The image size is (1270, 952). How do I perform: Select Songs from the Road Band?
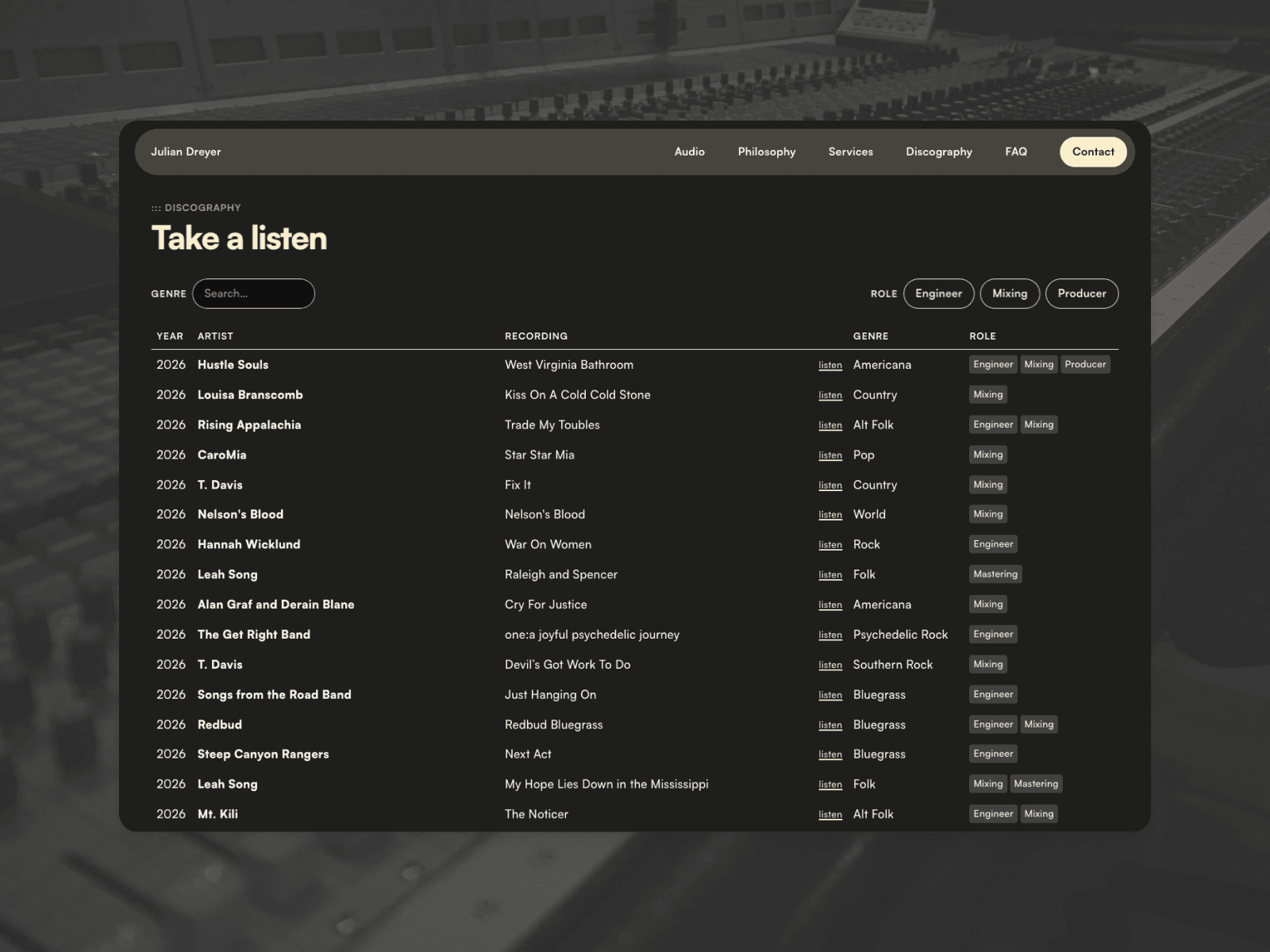pyautogui.click(x=274, y=695)
